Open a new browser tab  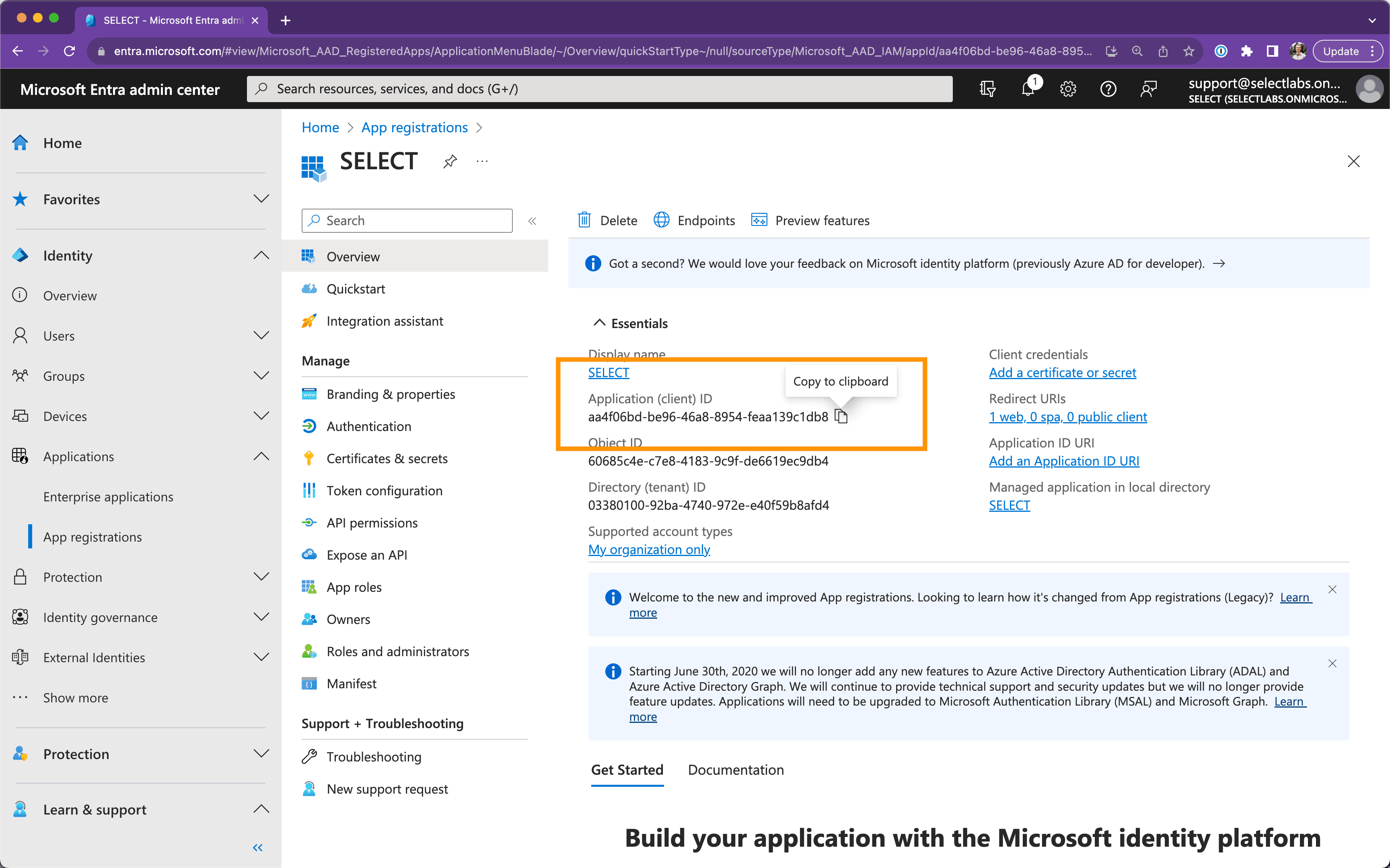(x=285, y=21)
